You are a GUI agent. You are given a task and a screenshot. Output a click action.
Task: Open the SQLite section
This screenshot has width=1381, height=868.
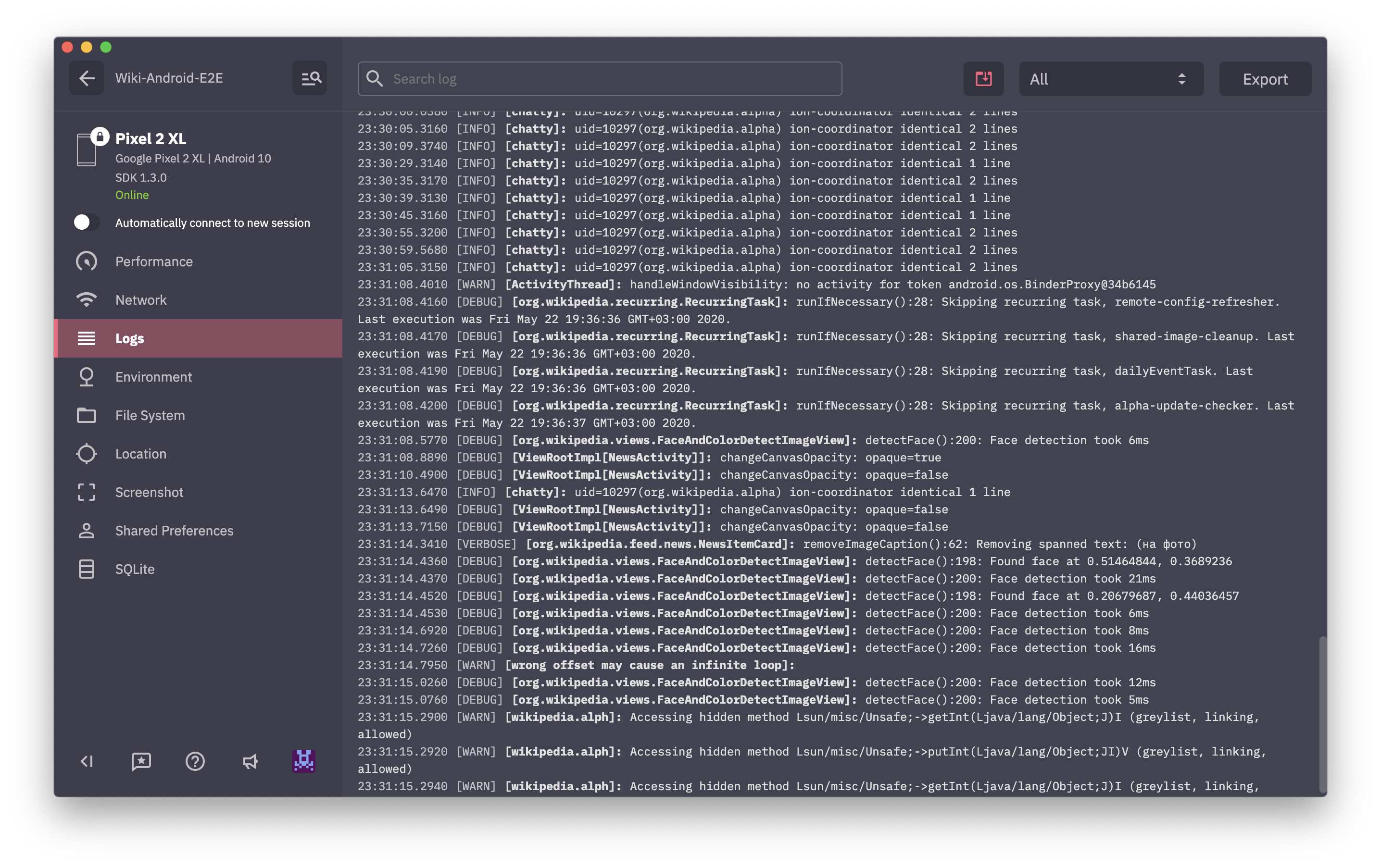135,569
